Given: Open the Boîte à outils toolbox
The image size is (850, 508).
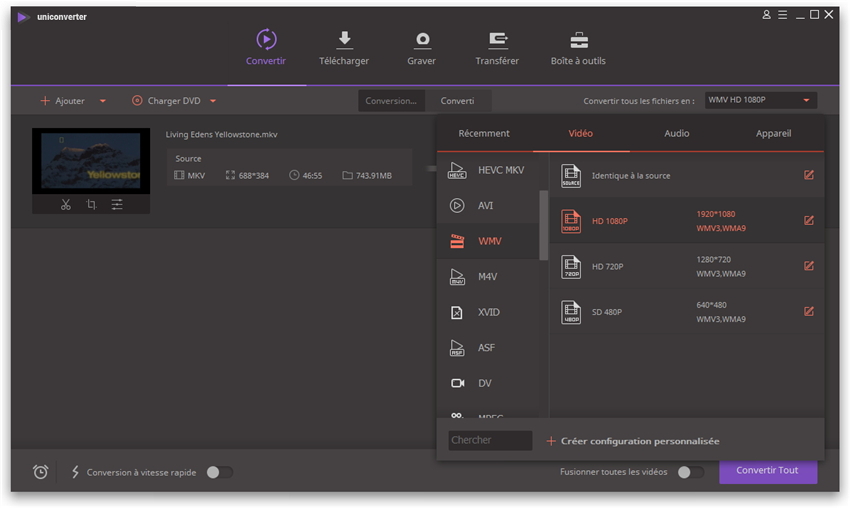Looking at the screenshot, I should coord(578,48).
